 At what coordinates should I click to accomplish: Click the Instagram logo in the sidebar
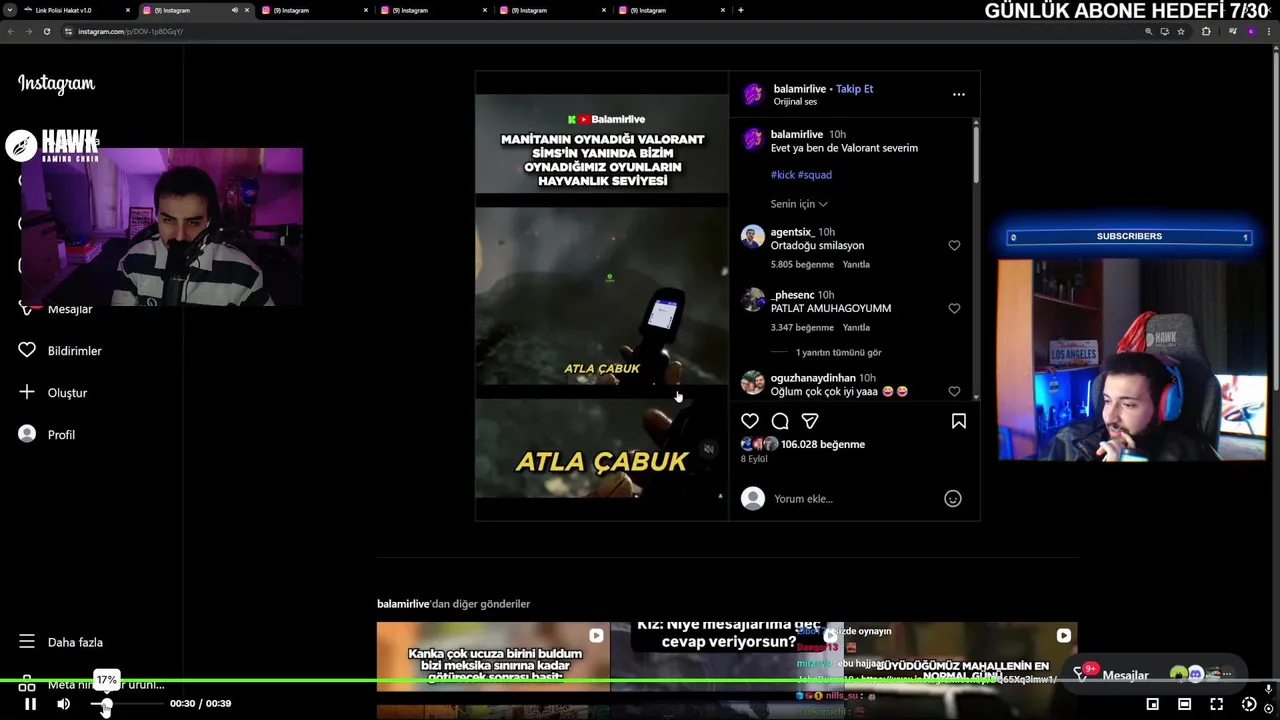point(56,84)
